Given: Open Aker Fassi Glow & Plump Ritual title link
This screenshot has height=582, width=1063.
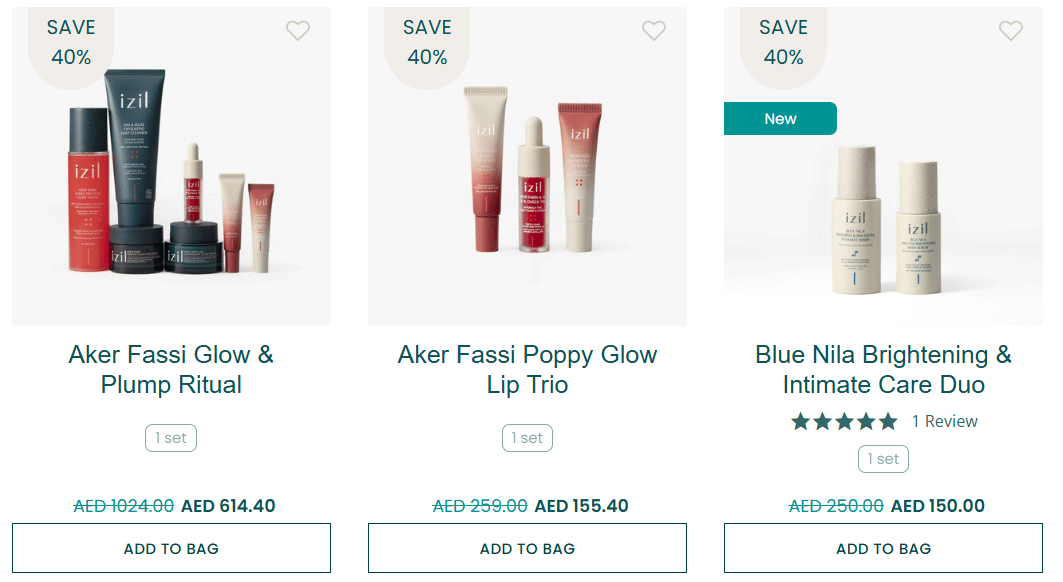Looking at the screenshot, I should pyautogui.click(x=171, y=369).
